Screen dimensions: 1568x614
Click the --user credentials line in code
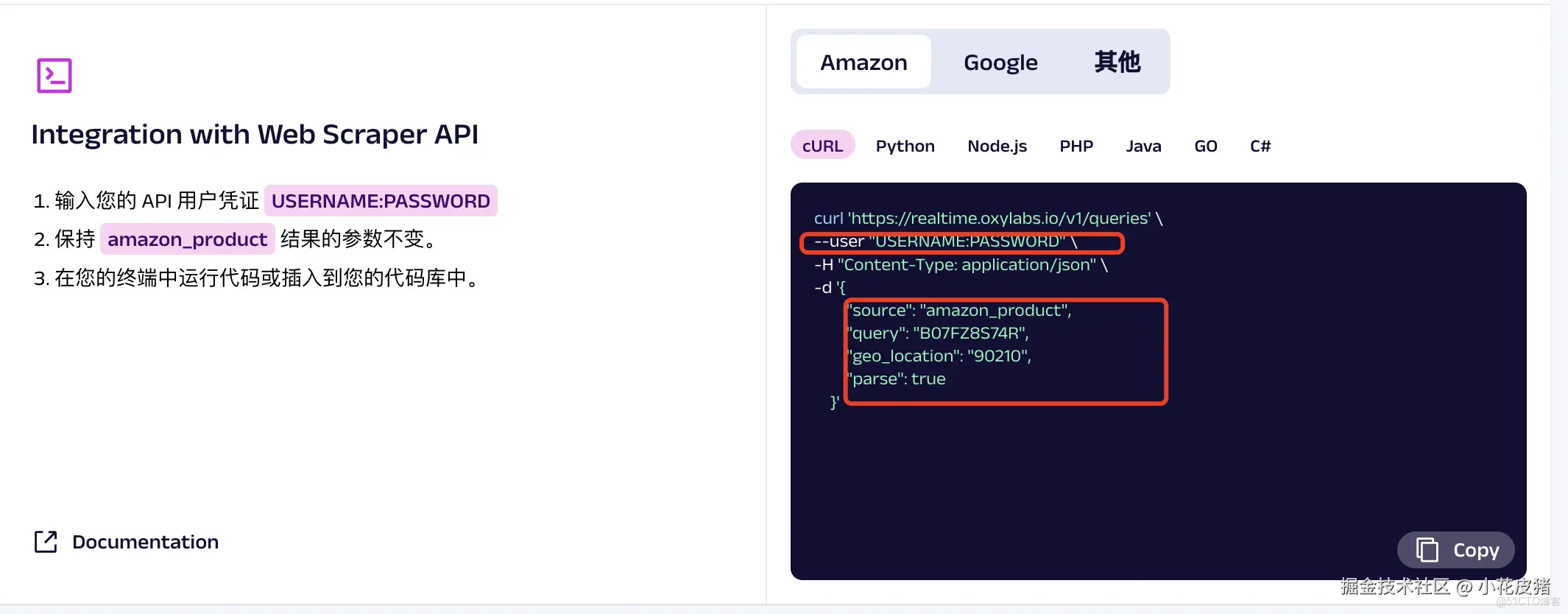945,241
